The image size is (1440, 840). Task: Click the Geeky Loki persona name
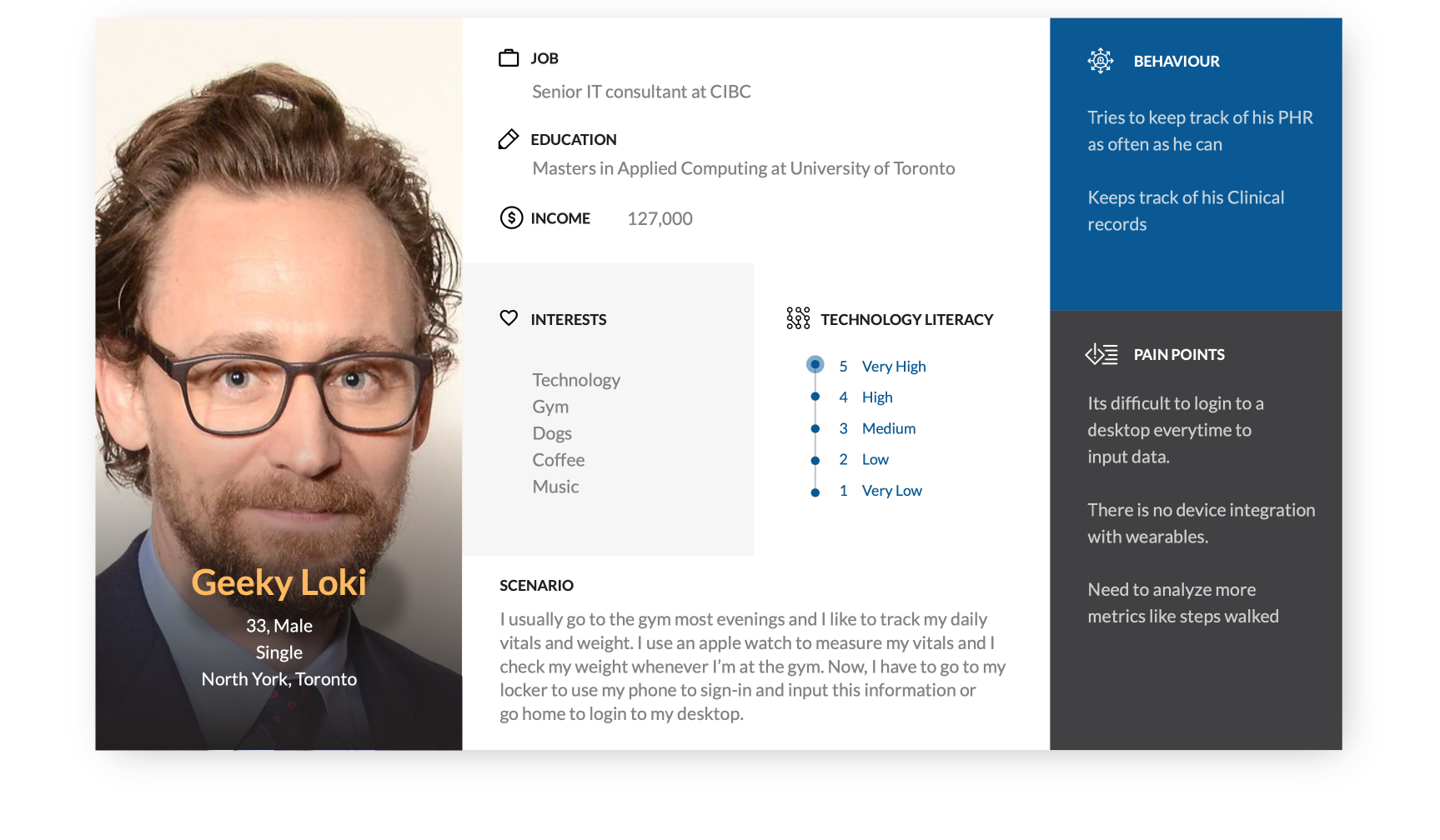pyautogui.click(x=278, y=582)
